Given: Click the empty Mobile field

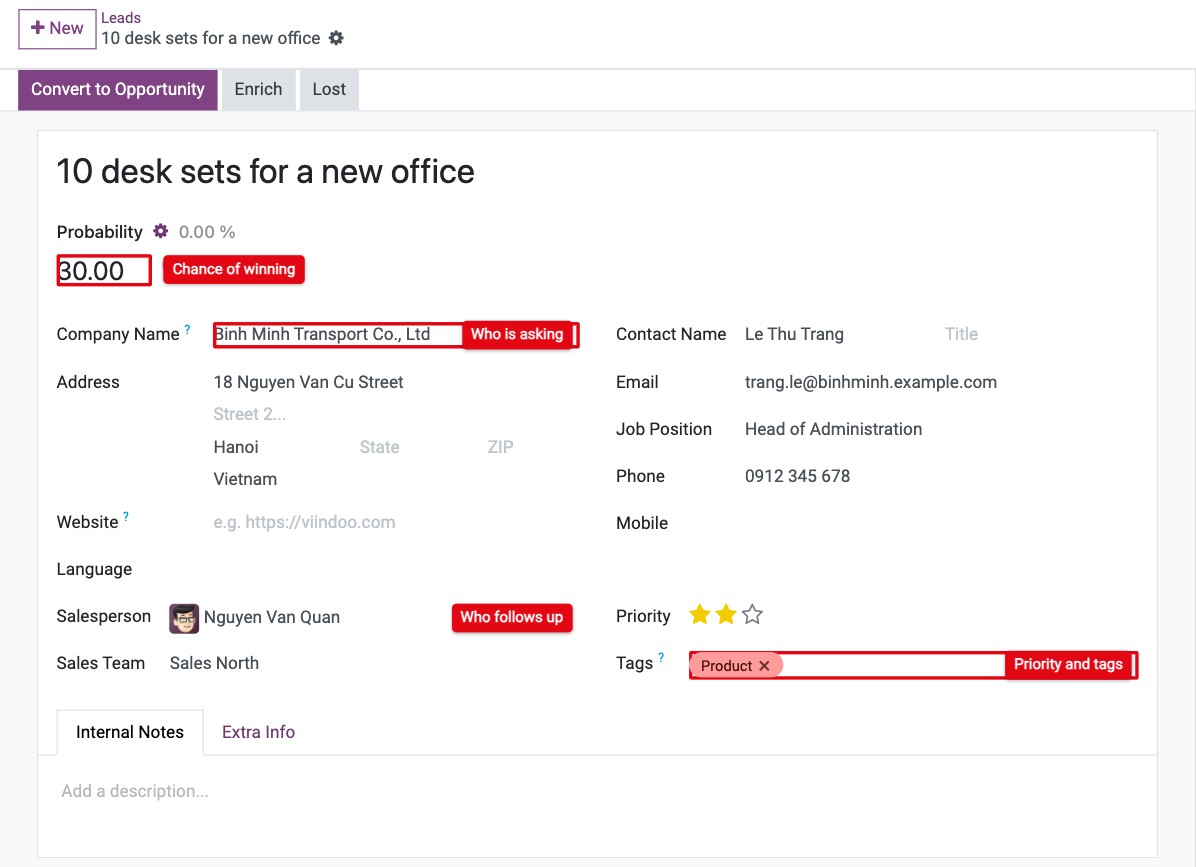Looking at the screenshot, I should tap(940, 523).
